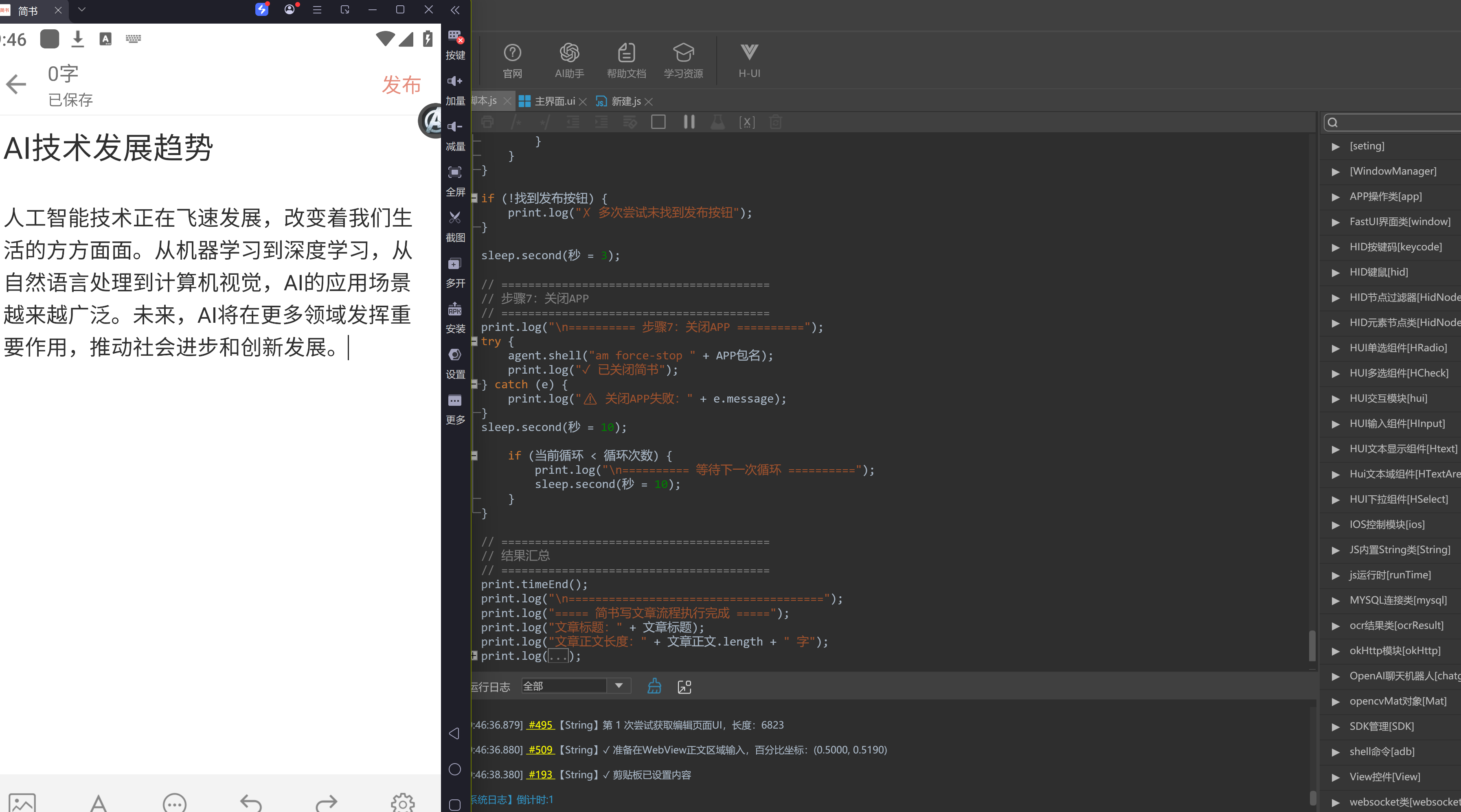1461x812 pixels.
Task: Click the search field above module list
Action: 1392,123
